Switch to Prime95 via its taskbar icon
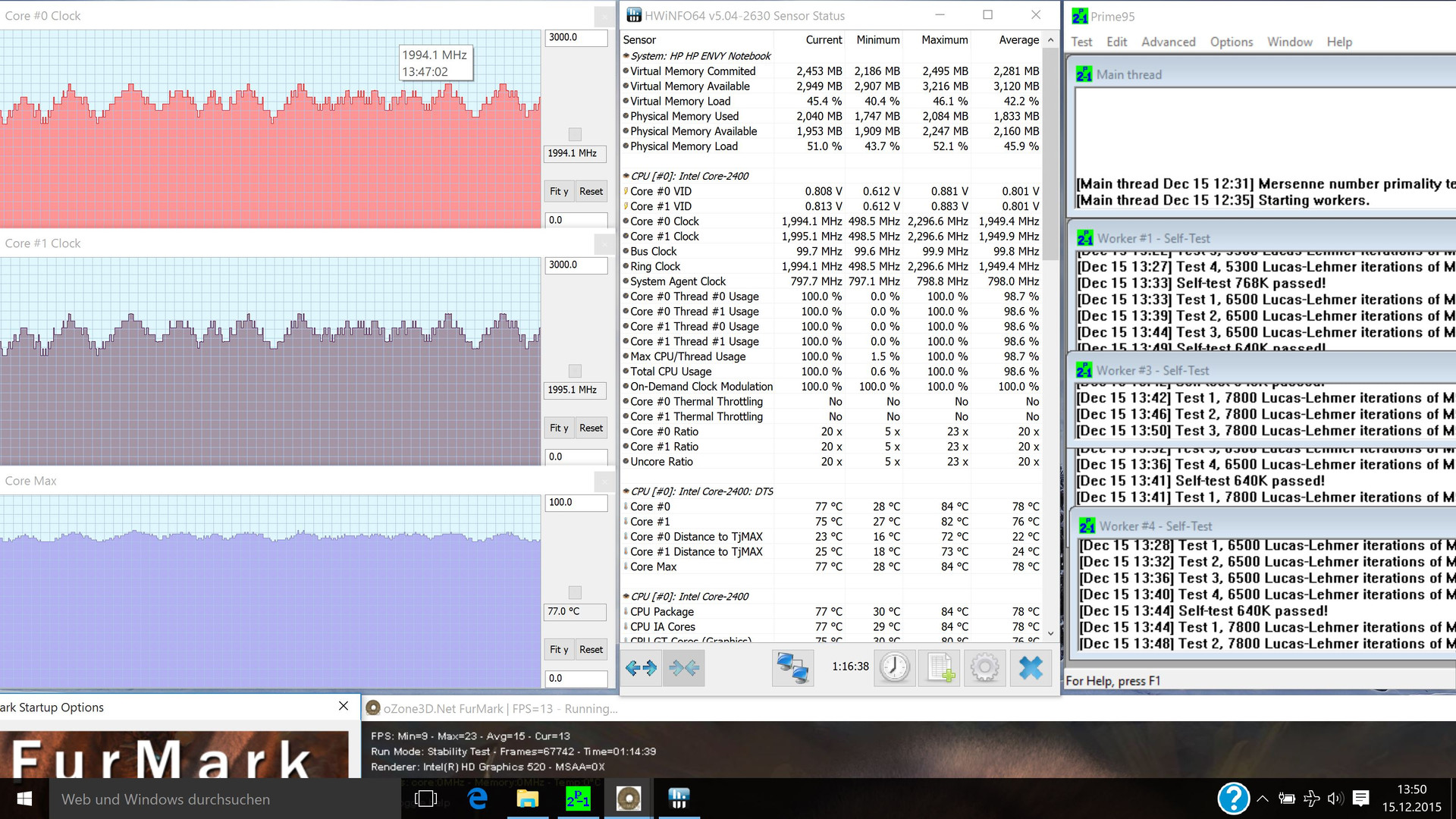The height and width of the screenshot is (819, 1456). (578, 799)
